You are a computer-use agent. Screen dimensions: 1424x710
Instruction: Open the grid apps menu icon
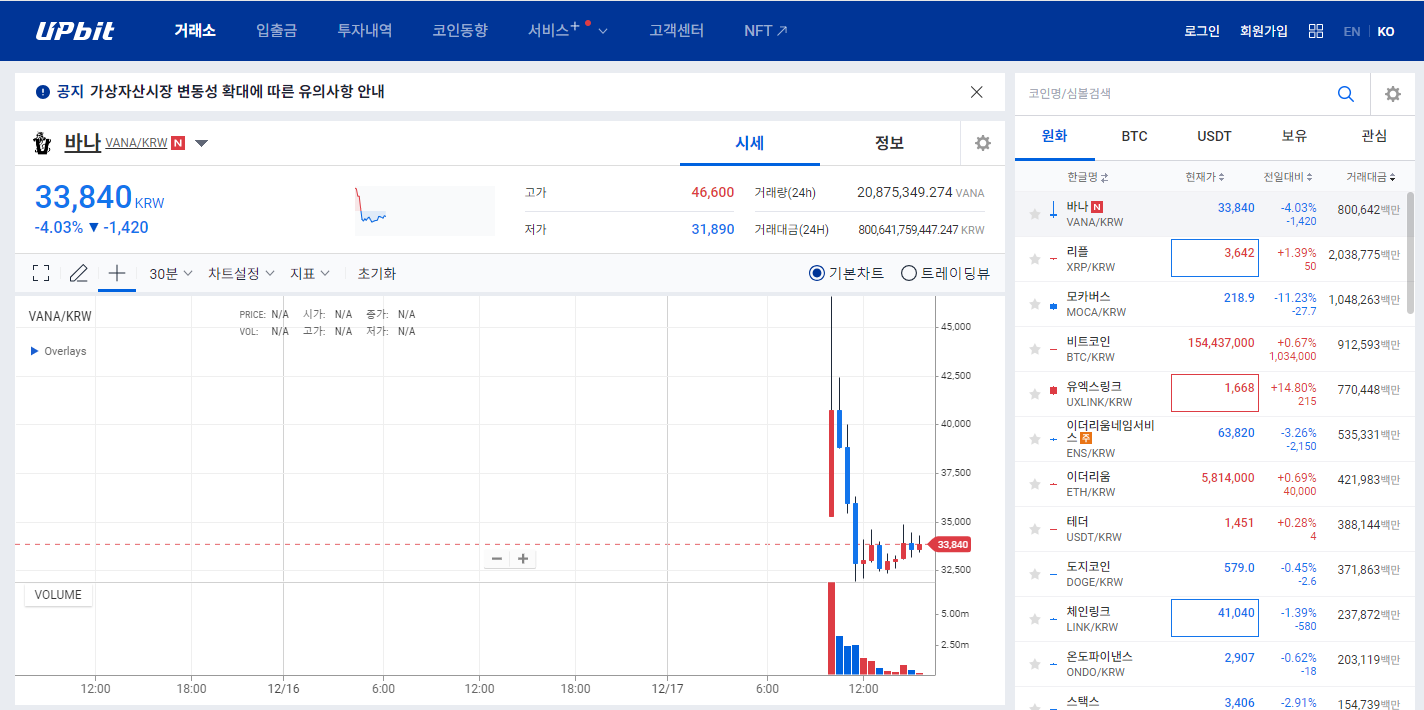pos(1316,31)
